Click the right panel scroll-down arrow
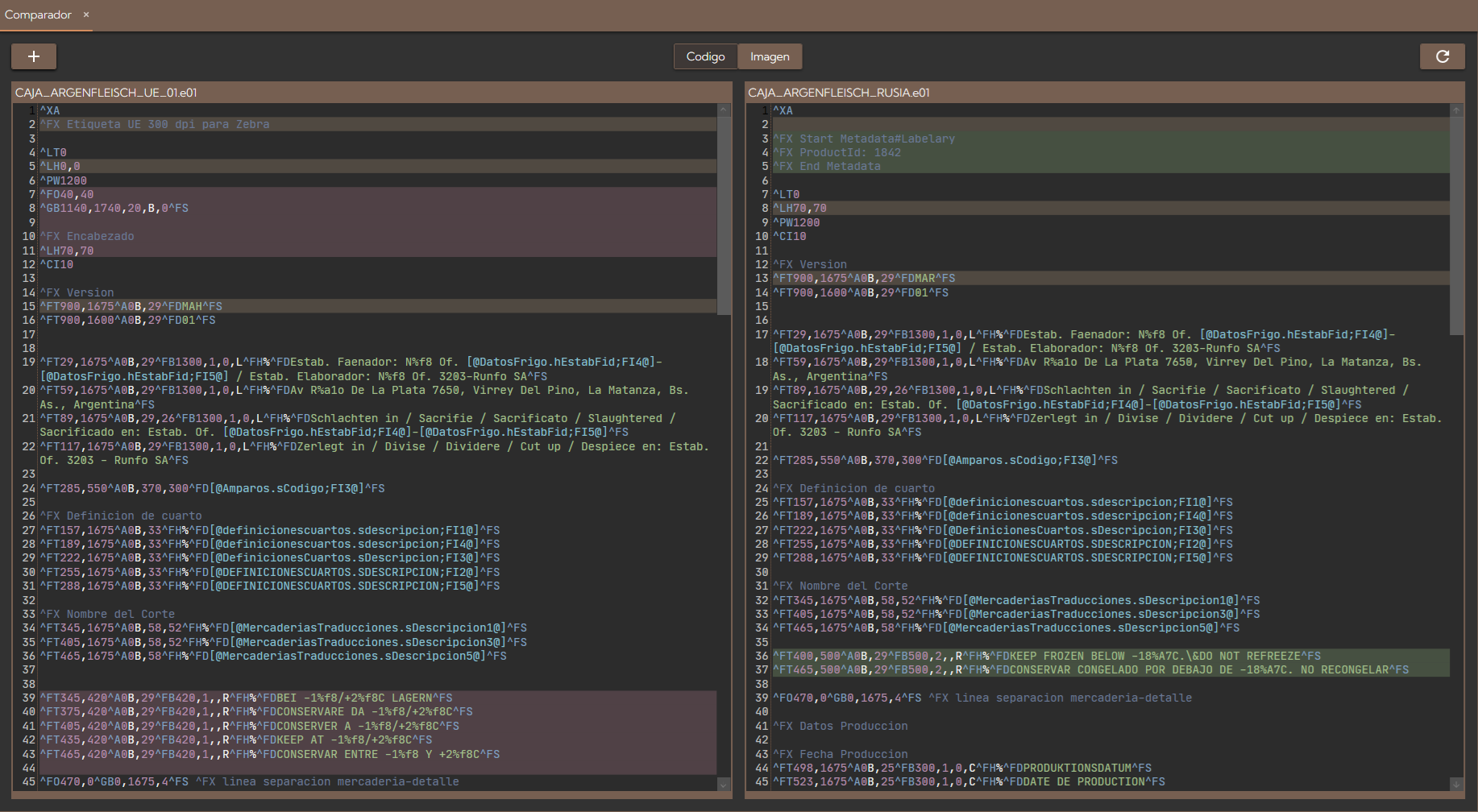Viewport: 1478px width, 812px height. click(x=1456, y=784)
